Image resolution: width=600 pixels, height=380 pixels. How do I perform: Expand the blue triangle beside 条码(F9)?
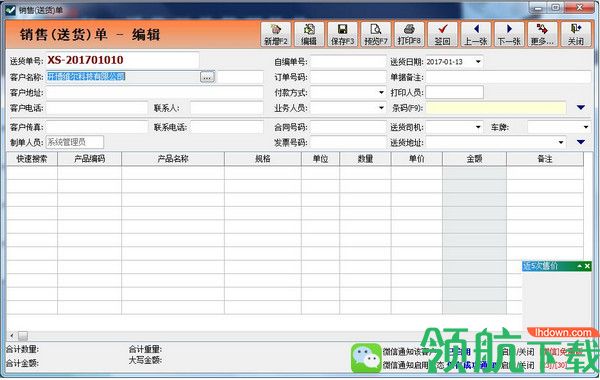(x=581, y=108)
